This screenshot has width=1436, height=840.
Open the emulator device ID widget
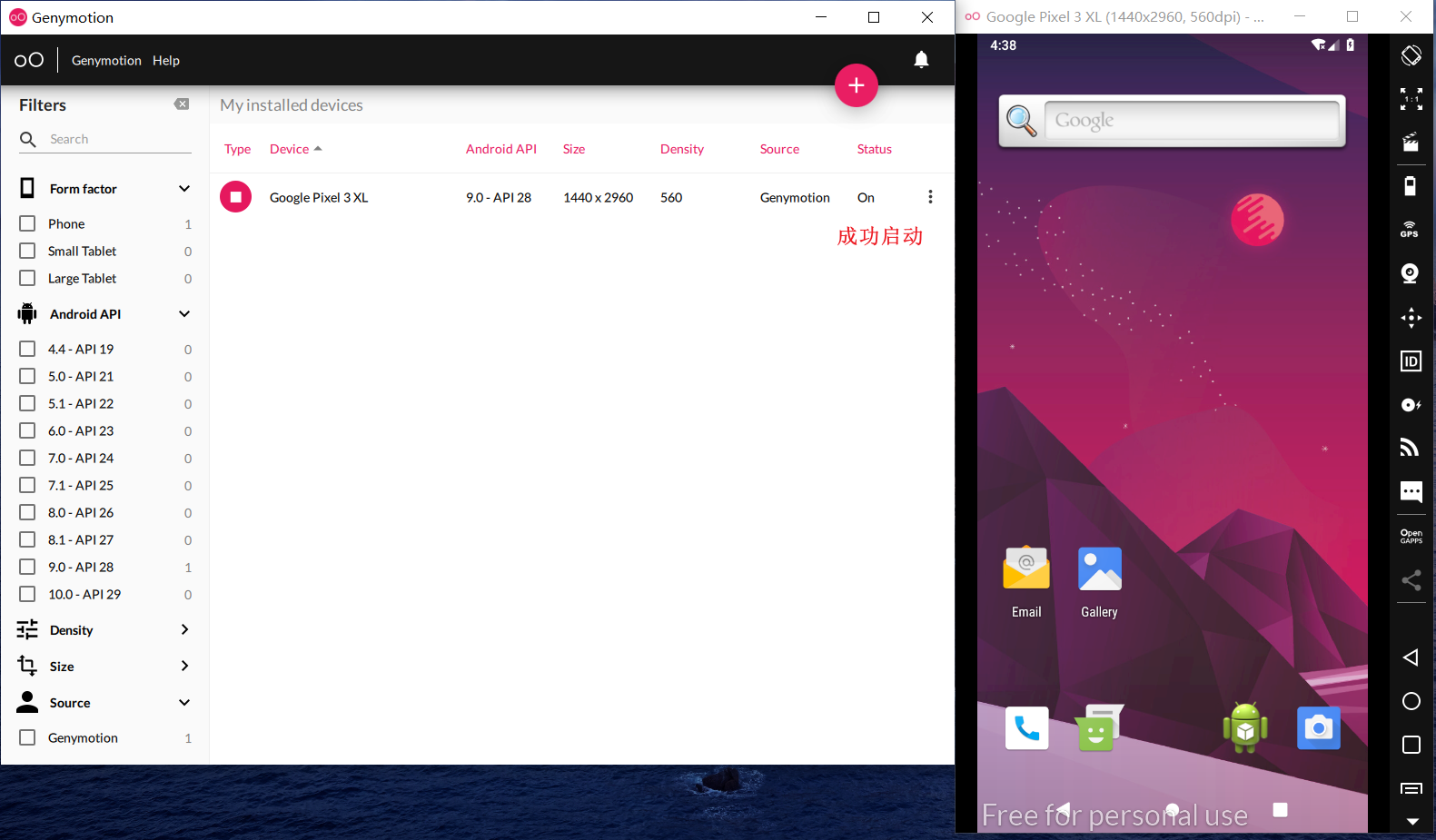tap(1411, 361)
